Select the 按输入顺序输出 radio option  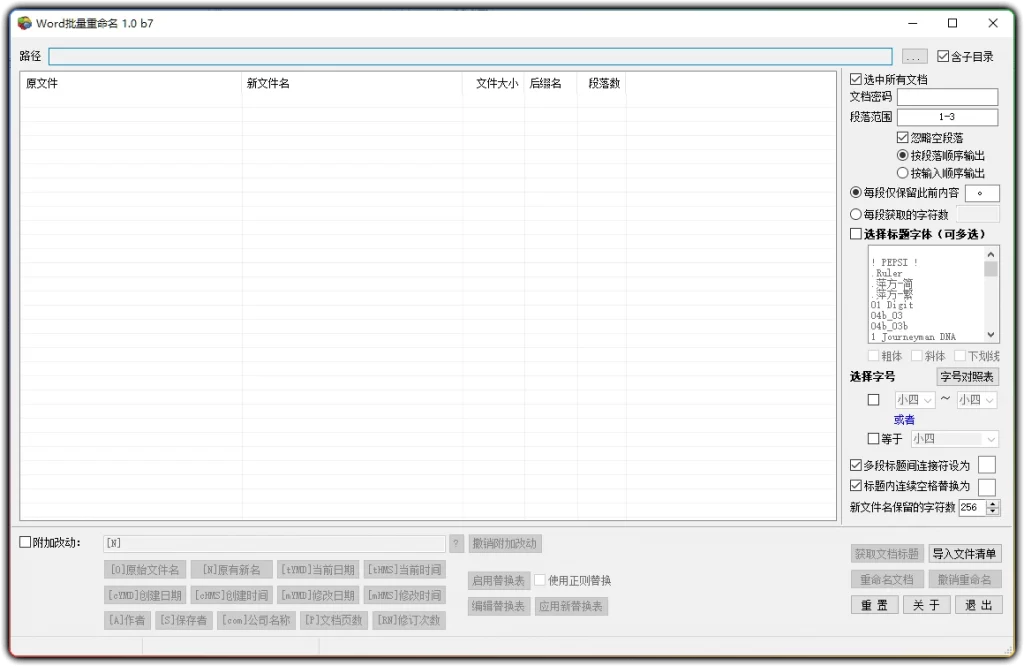coord(902,172)
